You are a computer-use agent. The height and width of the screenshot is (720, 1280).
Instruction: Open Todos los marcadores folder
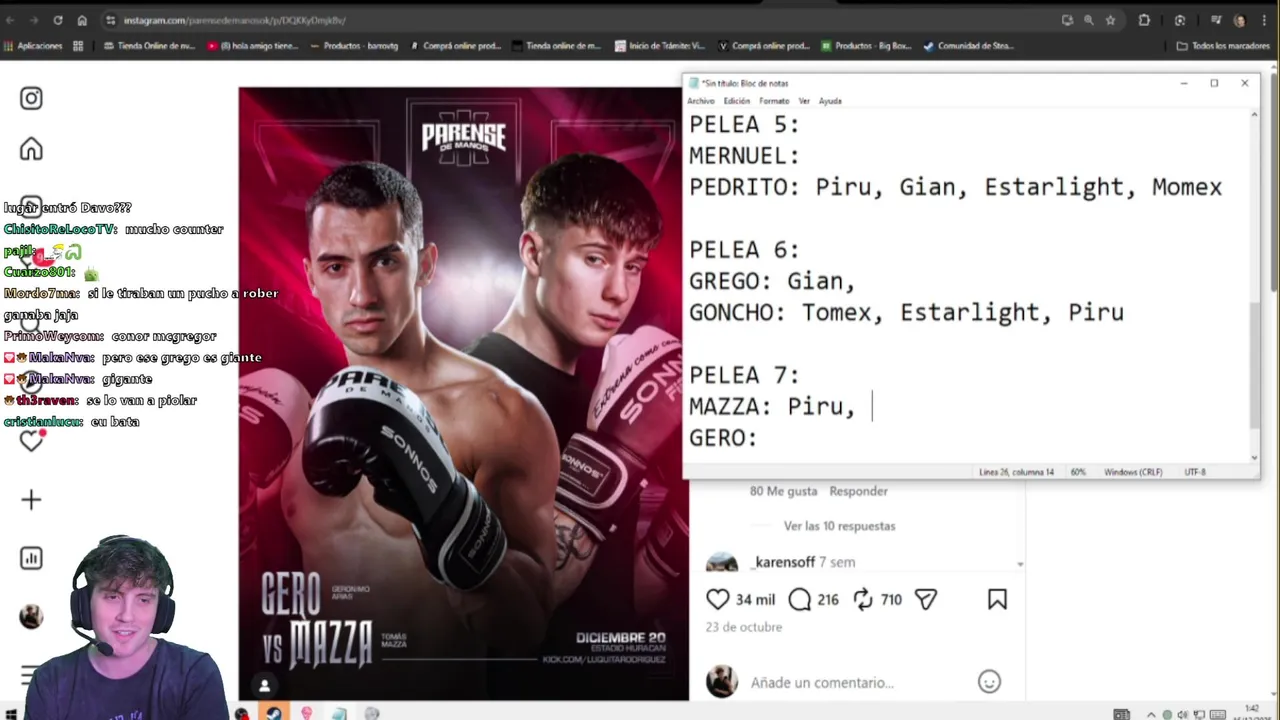(x=1223, y=46)
